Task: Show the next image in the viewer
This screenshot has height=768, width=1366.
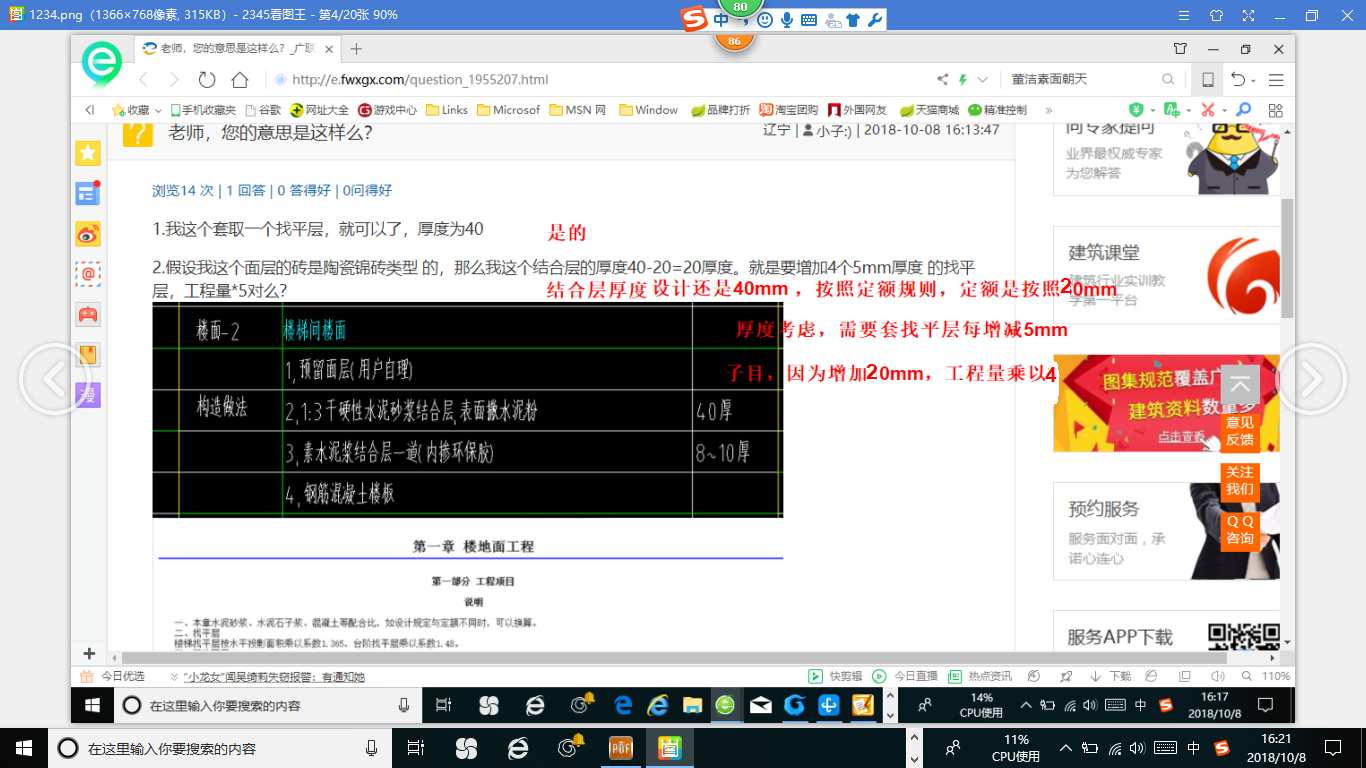Action: [1312, 380]
